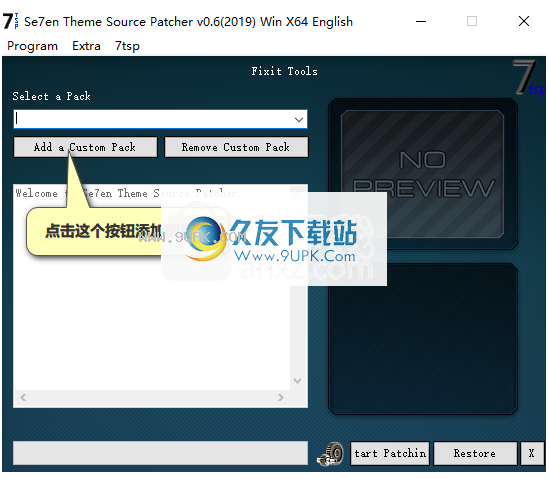Click the log horizontal scrollbar right arrow
The width and height of the screenshot is (549, 479).
tap(281, 397)
